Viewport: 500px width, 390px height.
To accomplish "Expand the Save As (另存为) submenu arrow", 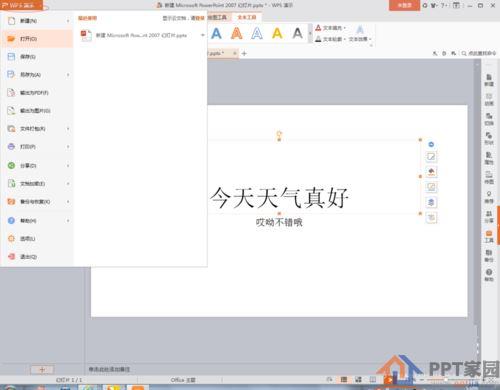I will tap(68, 75).
